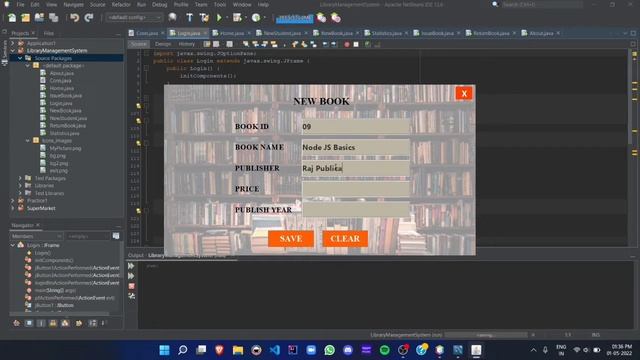This screenshot has width=640, height=360.
Task: Expand the Test Packages node
Action: tap(20, 178)
